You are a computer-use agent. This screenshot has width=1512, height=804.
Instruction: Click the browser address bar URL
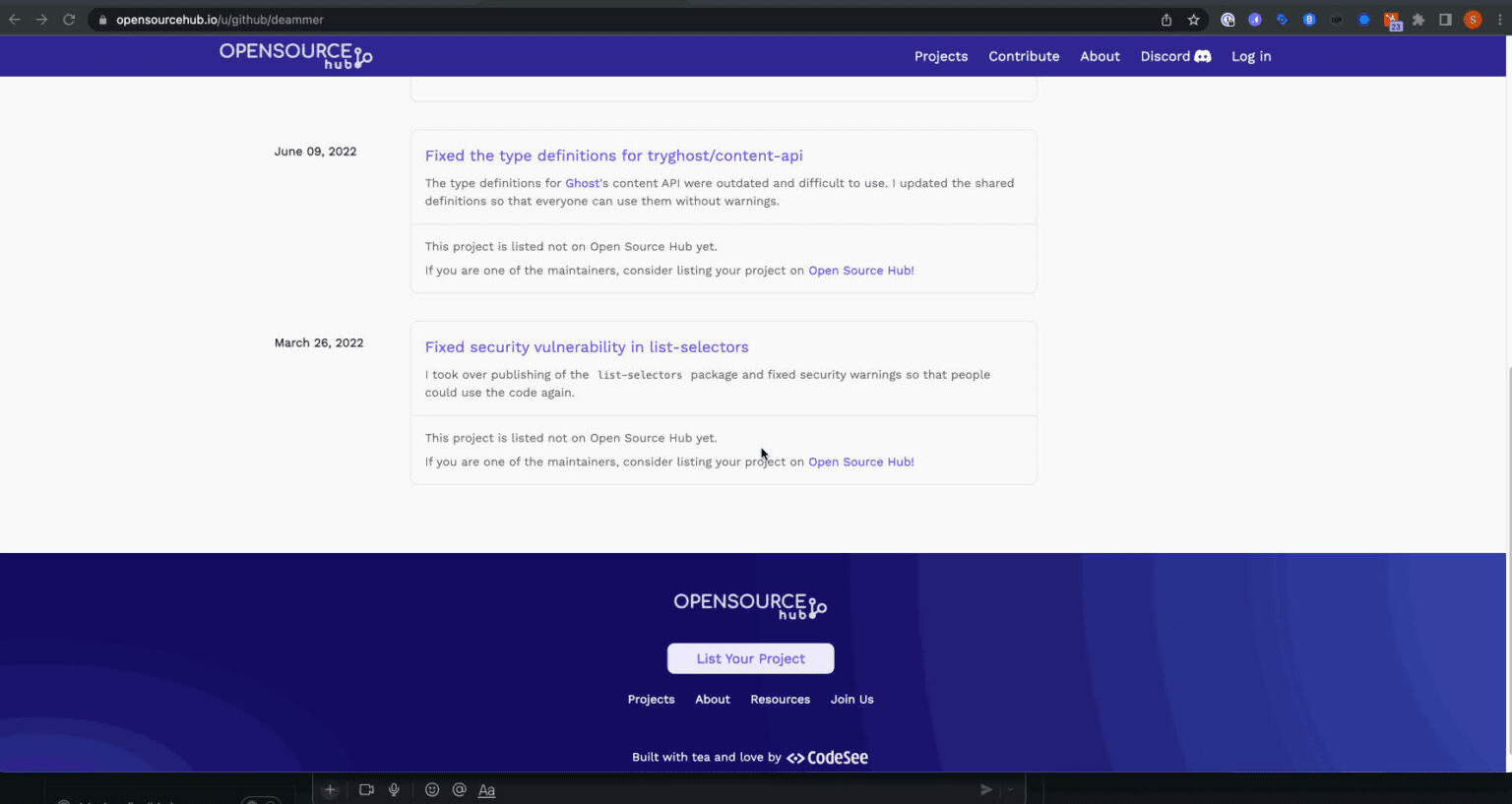220,20
